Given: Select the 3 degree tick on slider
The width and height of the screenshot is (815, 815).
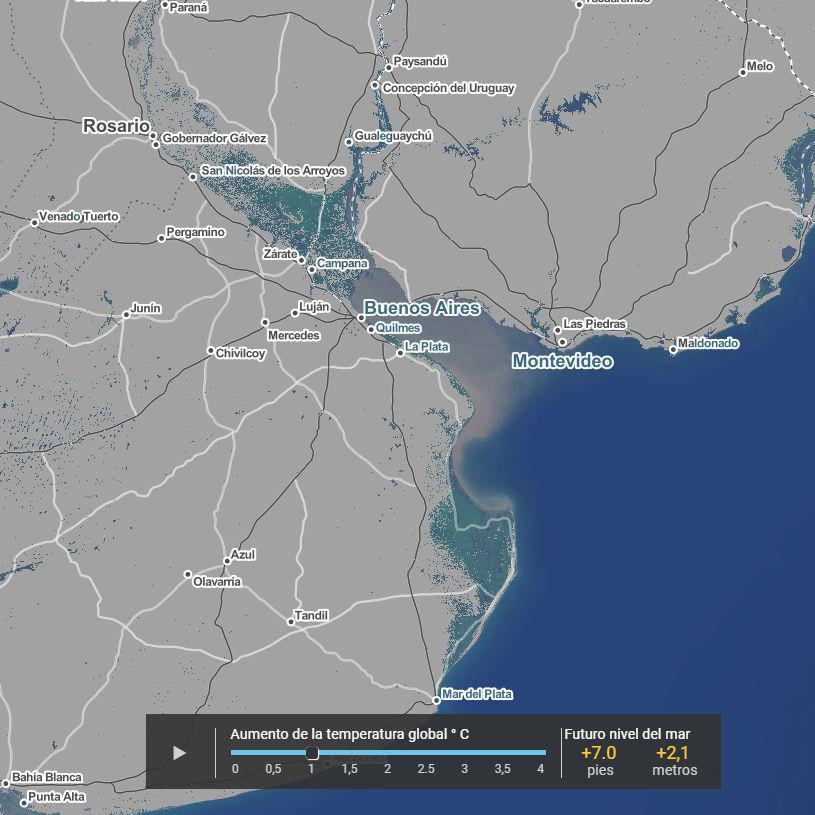Looking at the screenshot, I should pyautogui.click(x=464, y=768).
